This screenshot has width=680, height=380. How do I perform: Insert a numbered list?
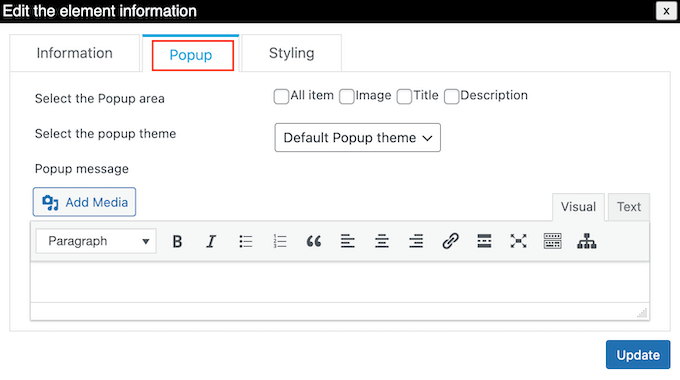(x=280, y=241)
